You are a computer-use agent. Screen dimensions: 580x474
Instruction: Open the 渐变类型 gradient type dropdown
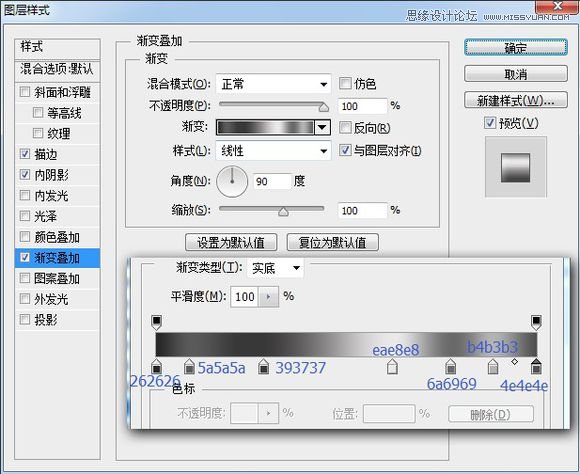pyautogui.click(x=276, y=268)
